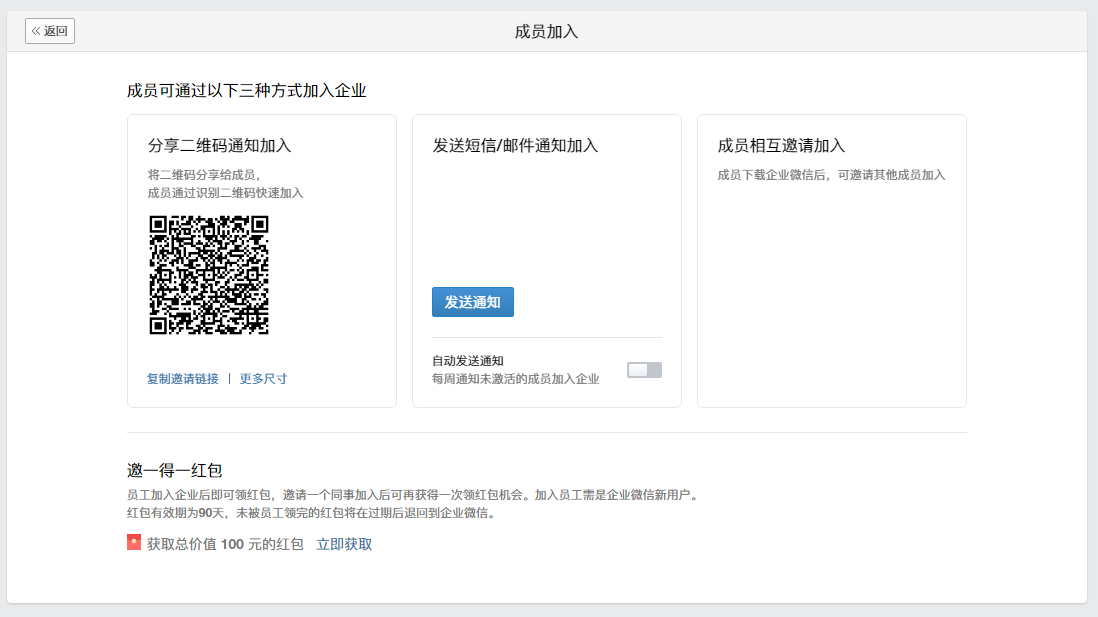Click heading 成员相互邀请加入
1098x617 pixels.
pos(781,146)
